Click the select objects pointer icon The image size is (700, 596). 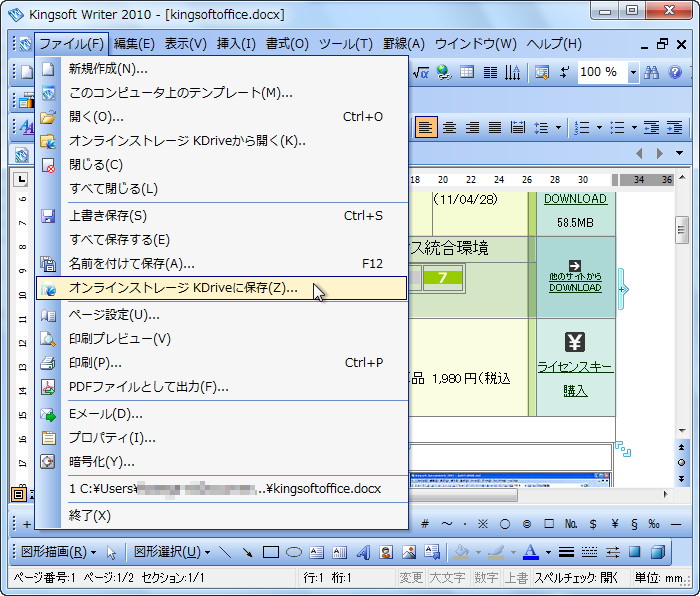[x=111, y=553]
